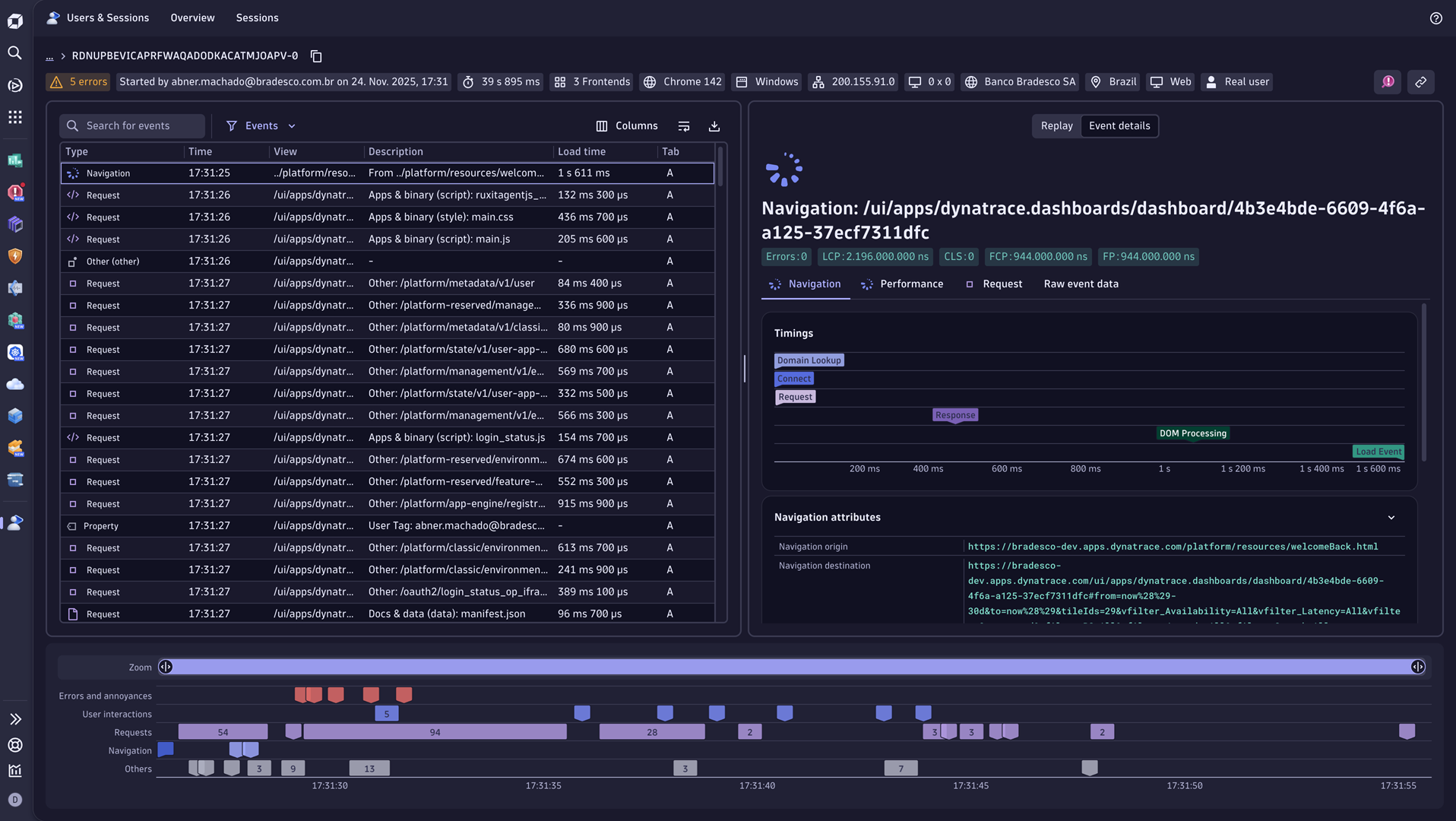Open the search icon in the left sidebar
The height and width of the screenshot is (821, 1456).
coord(14,52)
